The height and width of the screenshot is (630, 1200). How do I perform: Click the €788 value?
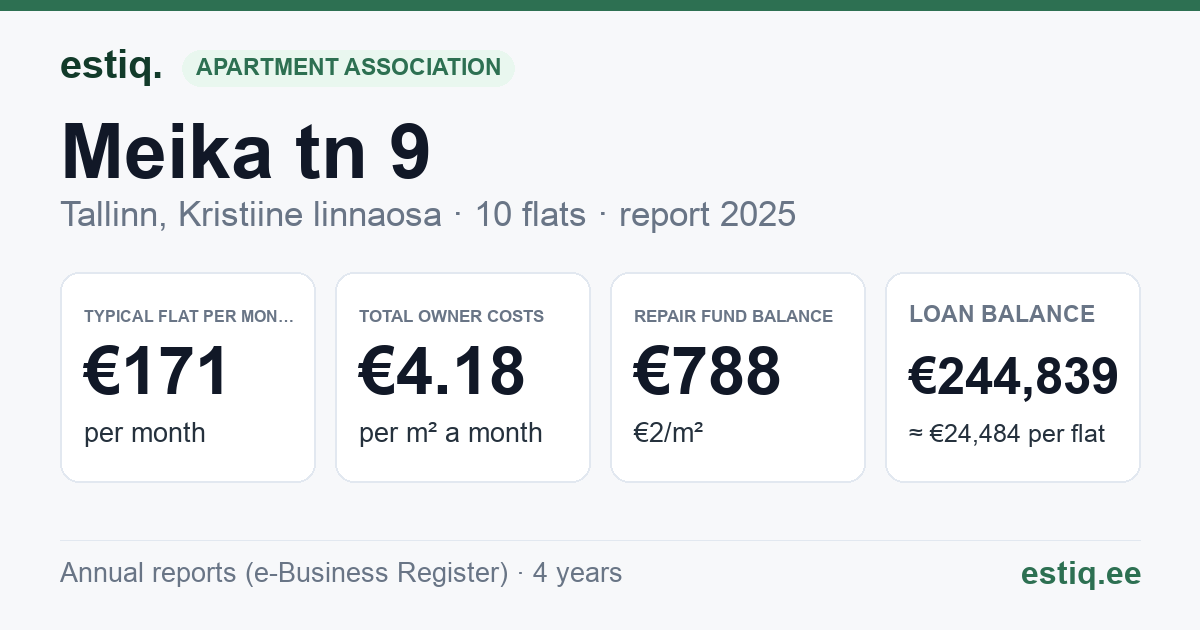707,371
